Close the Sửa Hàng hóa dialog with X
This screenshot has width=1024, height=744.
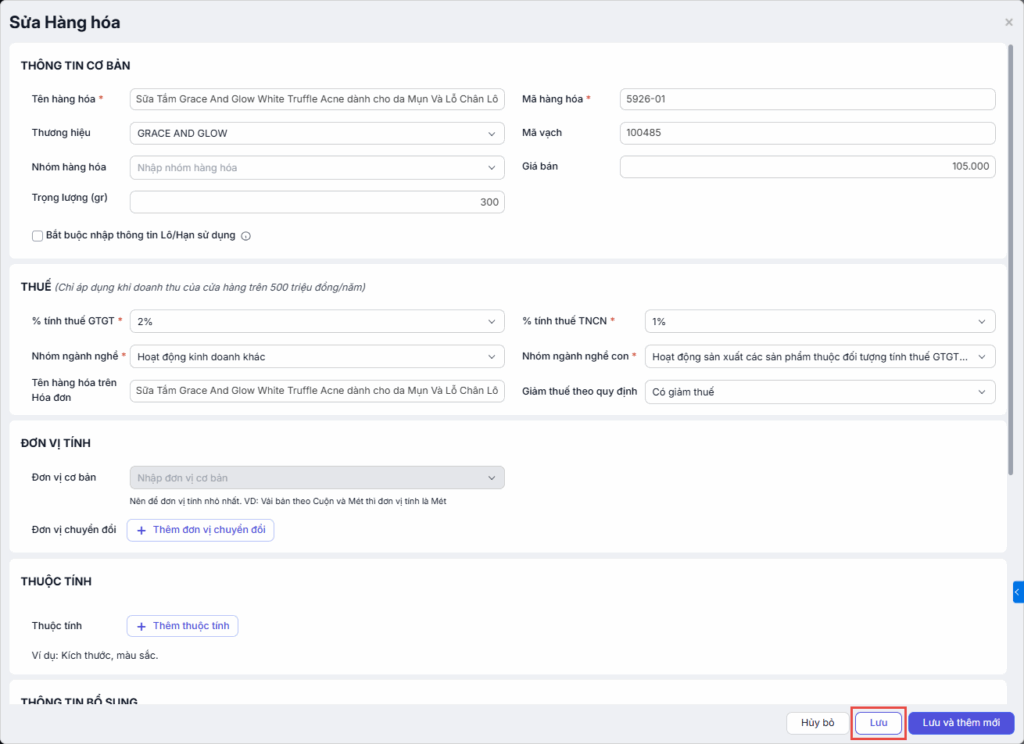(x=1008, y=22)
